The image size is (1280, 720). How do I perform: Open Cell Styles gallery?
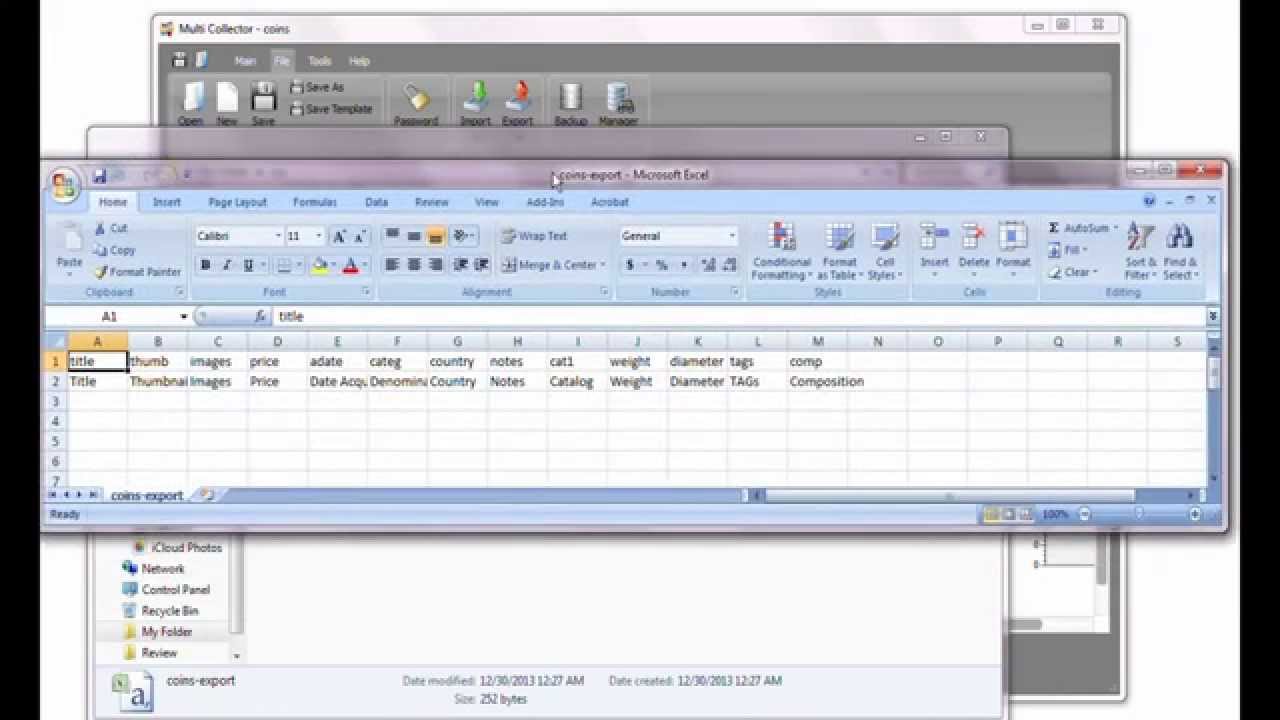[885, 251]
